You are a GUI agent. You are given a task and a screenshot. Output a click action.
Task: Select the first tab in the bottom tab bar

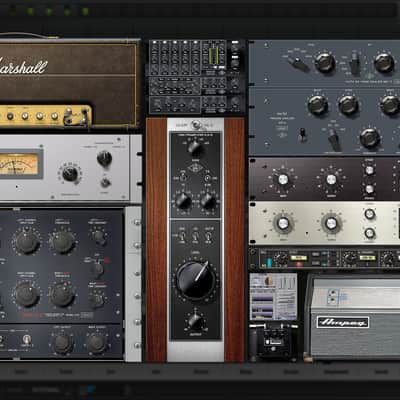(20, 371)
